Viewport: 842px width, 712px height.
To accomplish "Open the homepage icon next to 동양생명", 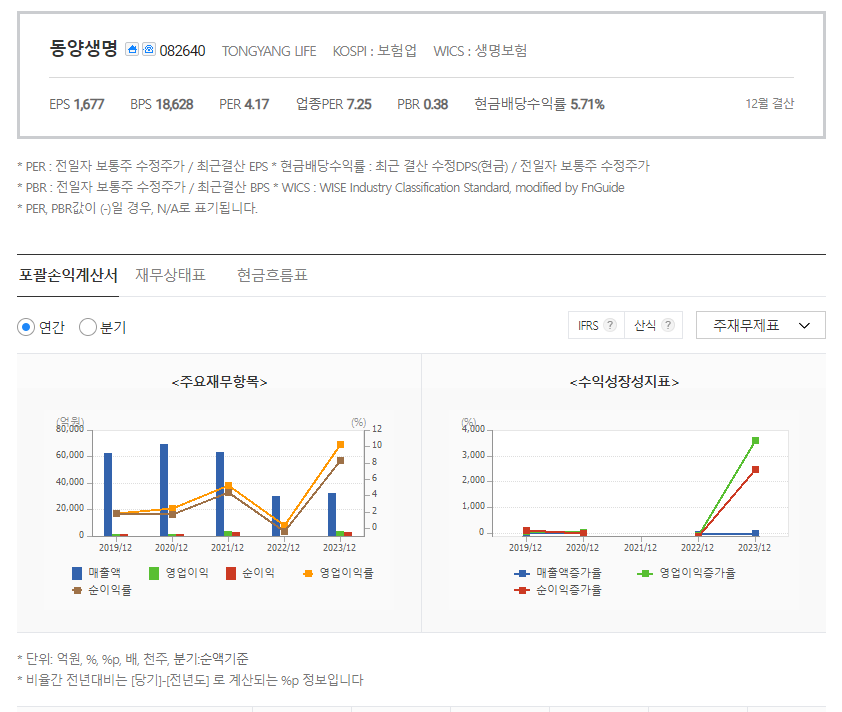I will click(x=132, y=49).
